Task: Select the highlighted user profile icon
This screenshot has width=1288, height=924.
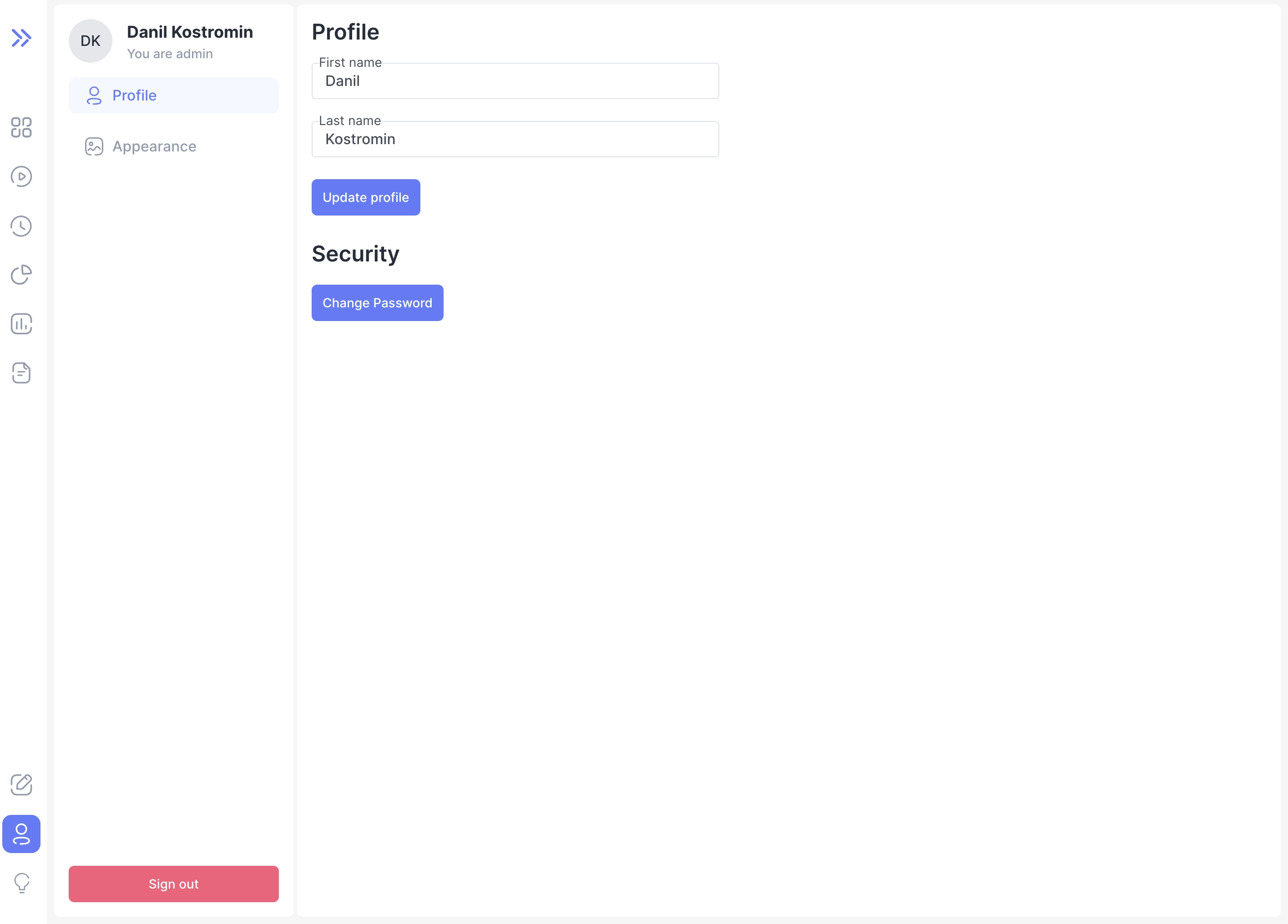Action: click(21, 834)
